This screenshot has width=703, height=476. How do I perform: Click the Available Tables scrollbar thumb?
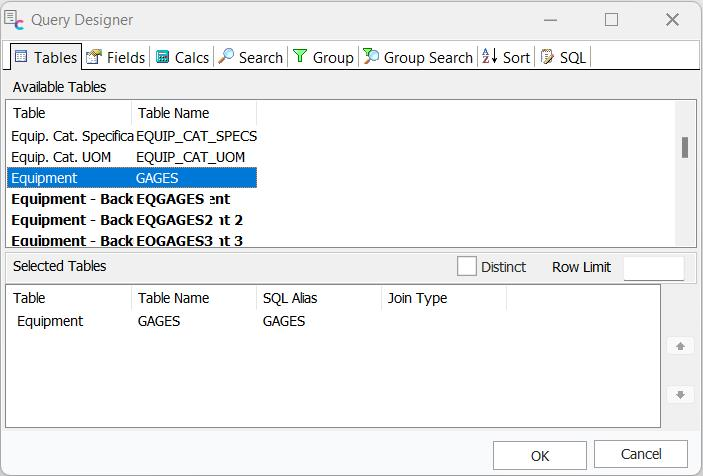pyautogui.click(x=685, y=148)
